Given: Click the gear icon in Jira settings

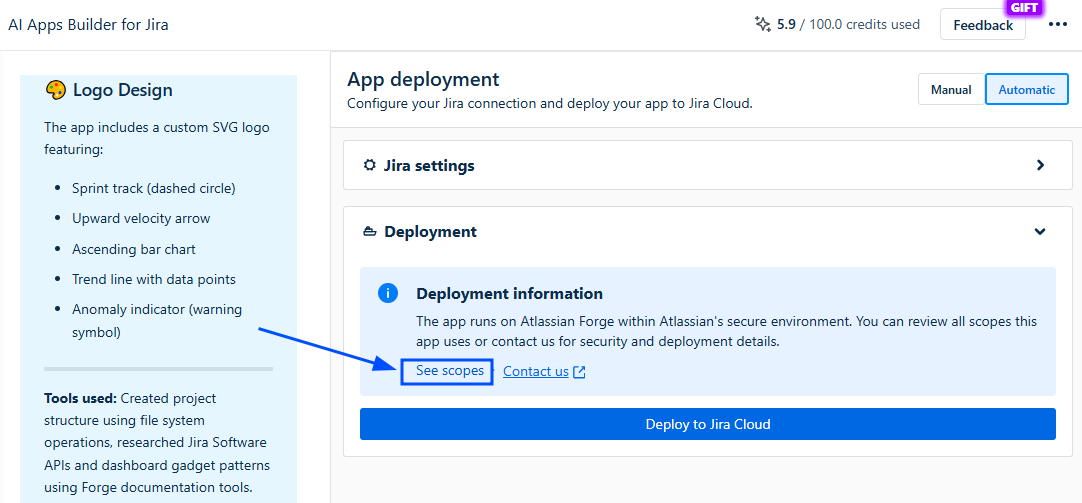Looking at the screenshot, I should tap(370, 166).
